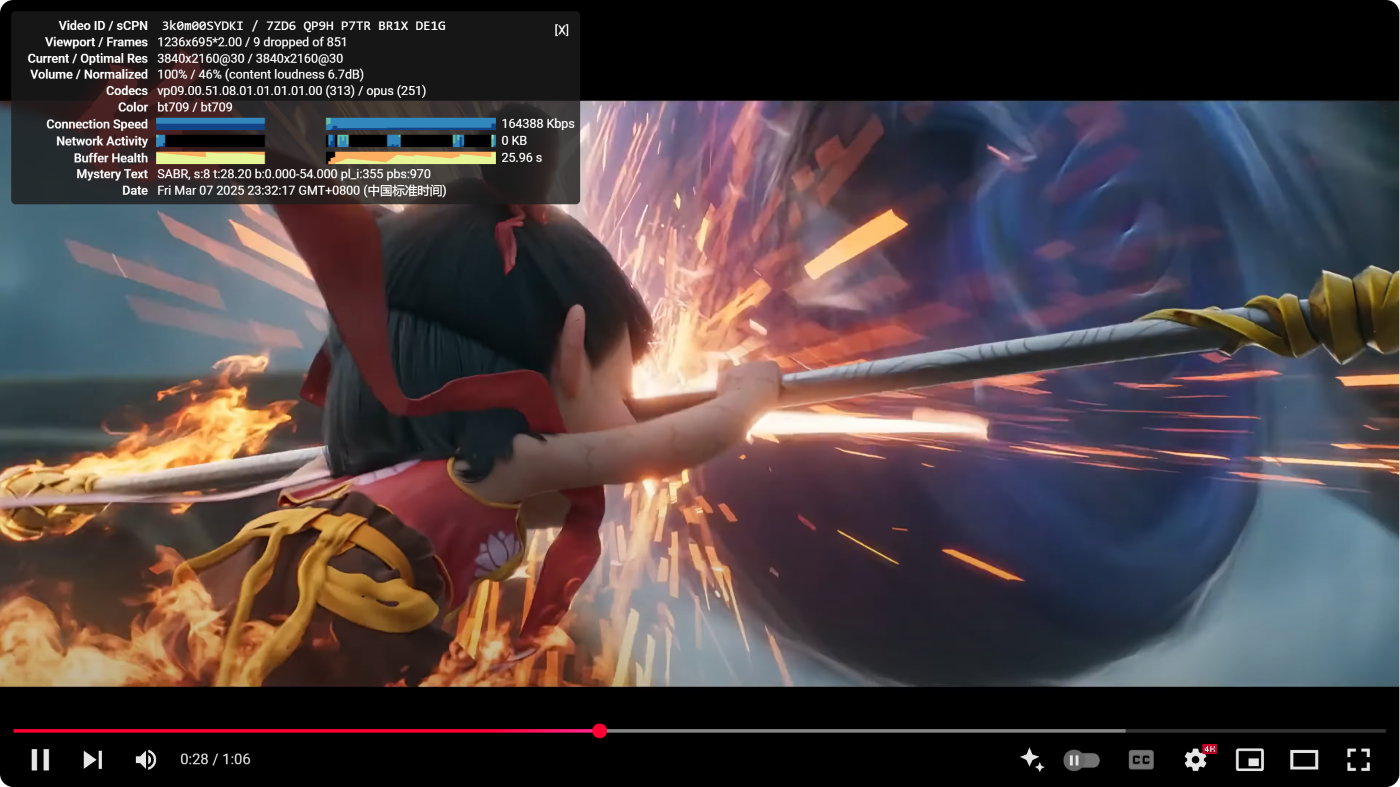Enter full screen mode
This screenshot has width=1400, height=787.
coord(1358,760)
